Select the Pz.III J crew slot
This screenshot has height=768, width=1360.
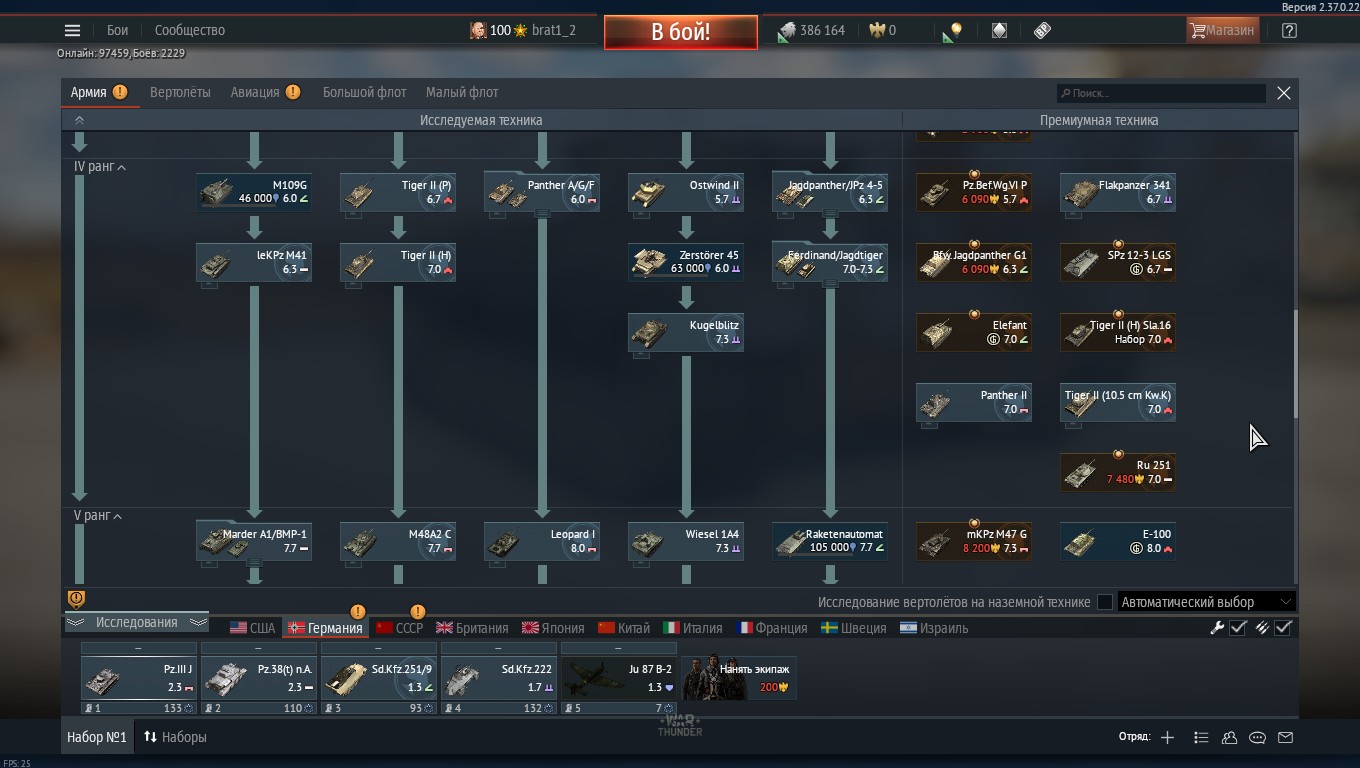pyautogui.click(x=138, y=678)
